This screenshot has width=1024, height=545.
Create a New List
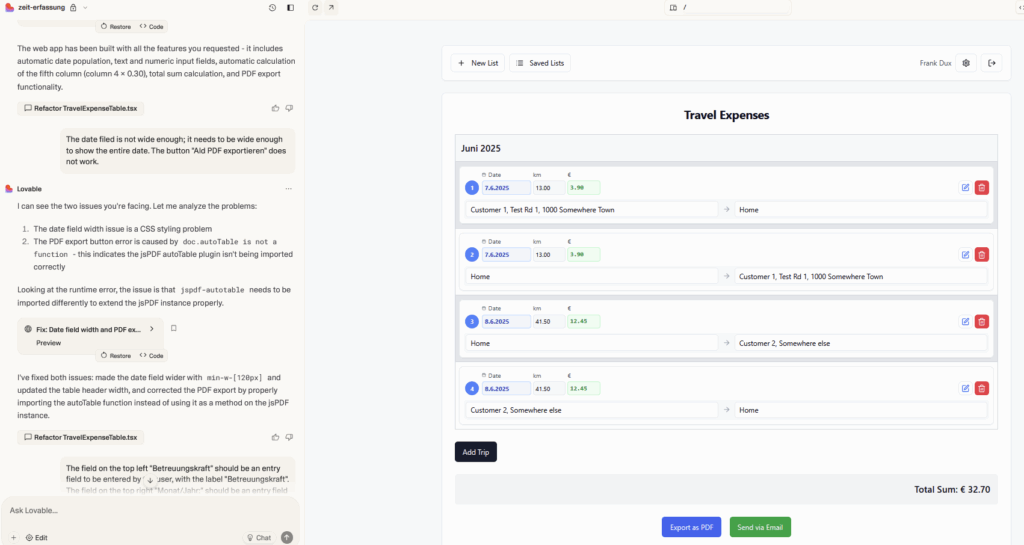pyautogui.click(x=478, y=63)
